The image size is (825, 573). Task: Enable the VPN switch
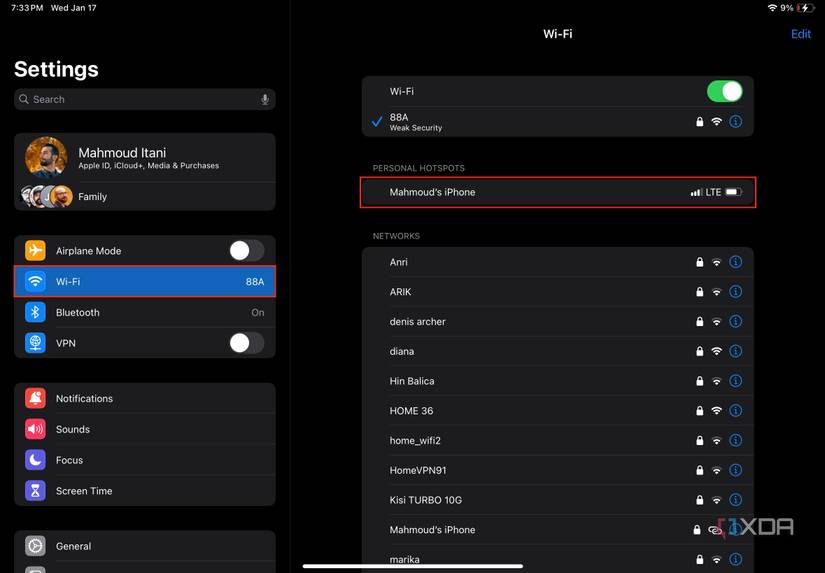point(247,343)
